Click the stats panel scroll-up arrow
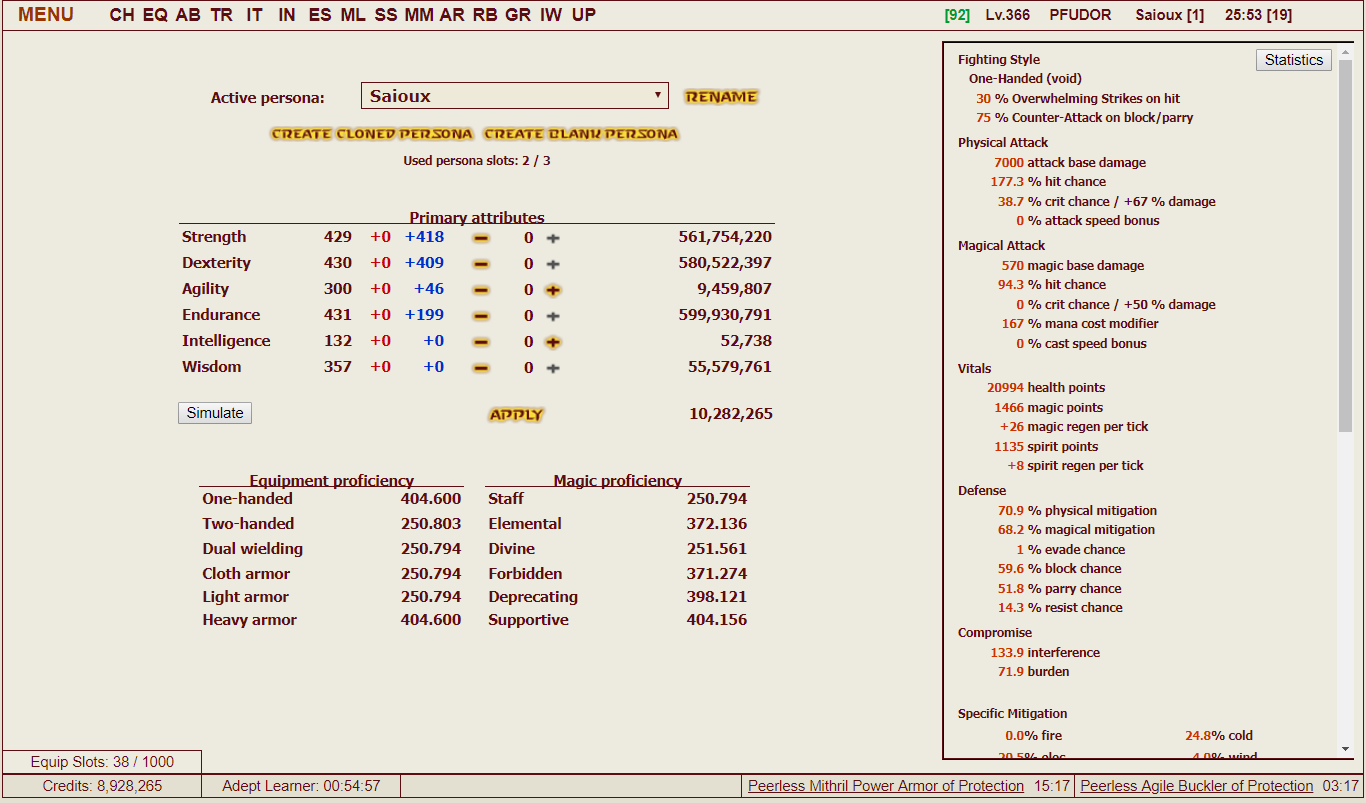This screenshot has height=803, width=1366. pyautogui.click(x=1345, y=51)
